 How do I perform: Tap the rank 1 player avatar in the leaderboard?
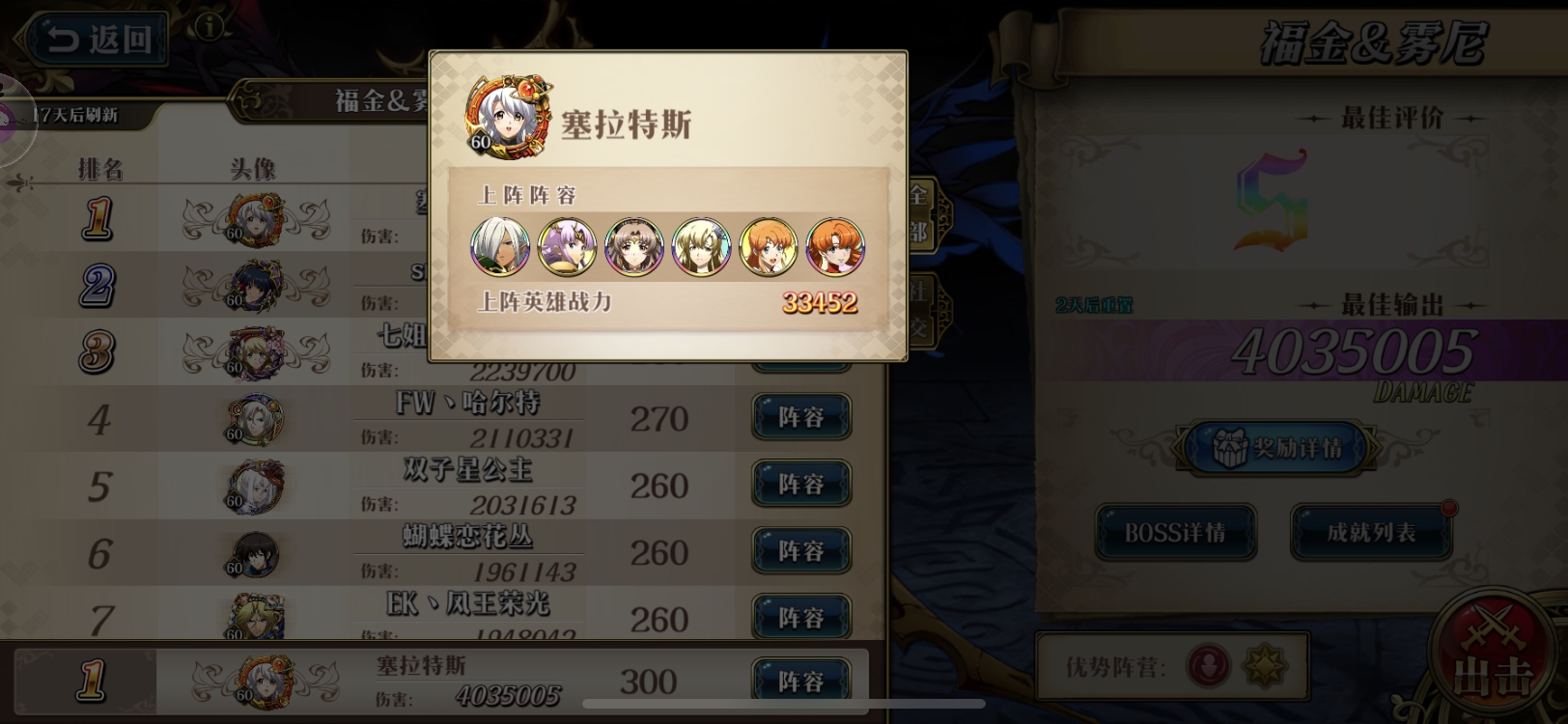(x=255, y=220)
